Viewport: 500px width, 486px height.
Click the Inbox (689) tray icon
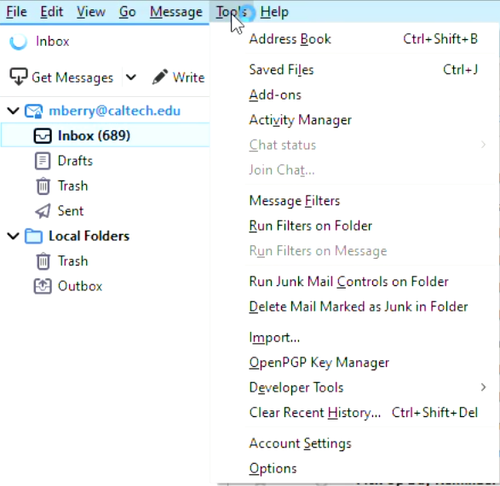click(x=43, y=136)
